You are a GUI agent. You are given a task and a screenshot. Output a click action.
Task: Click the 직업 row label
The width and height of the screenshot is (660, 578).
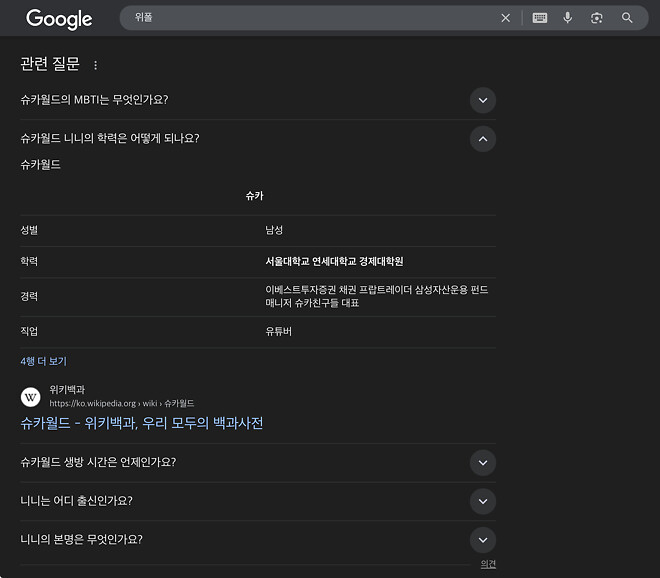click(x=29, y=331)
